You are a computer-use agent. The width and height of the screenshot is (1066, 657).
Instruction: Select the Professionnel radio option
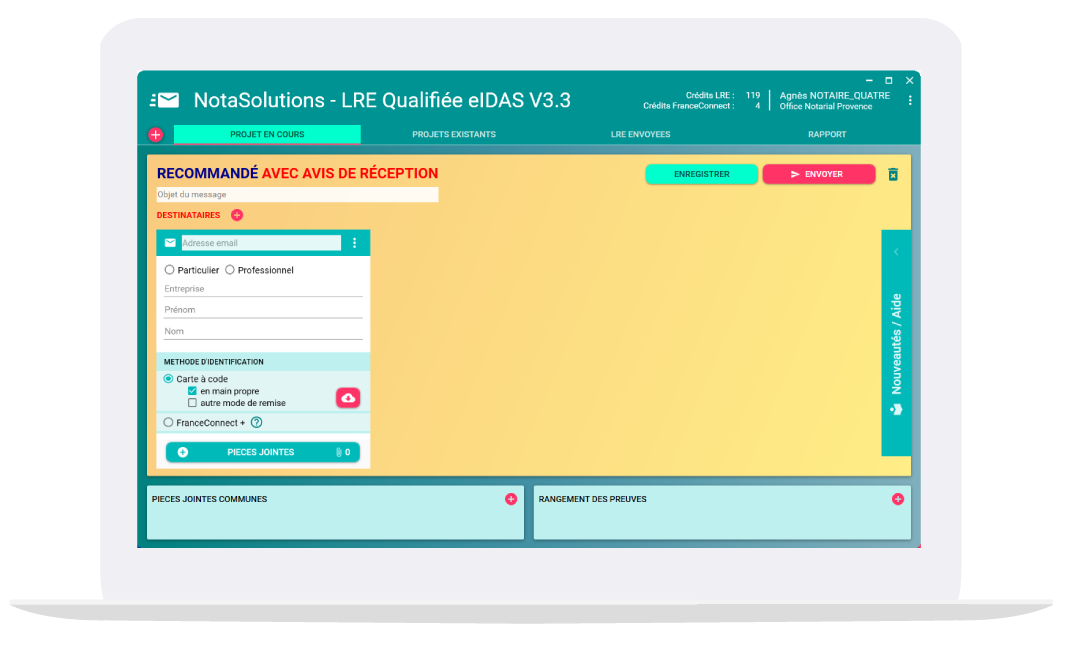(x=230, y=270)
